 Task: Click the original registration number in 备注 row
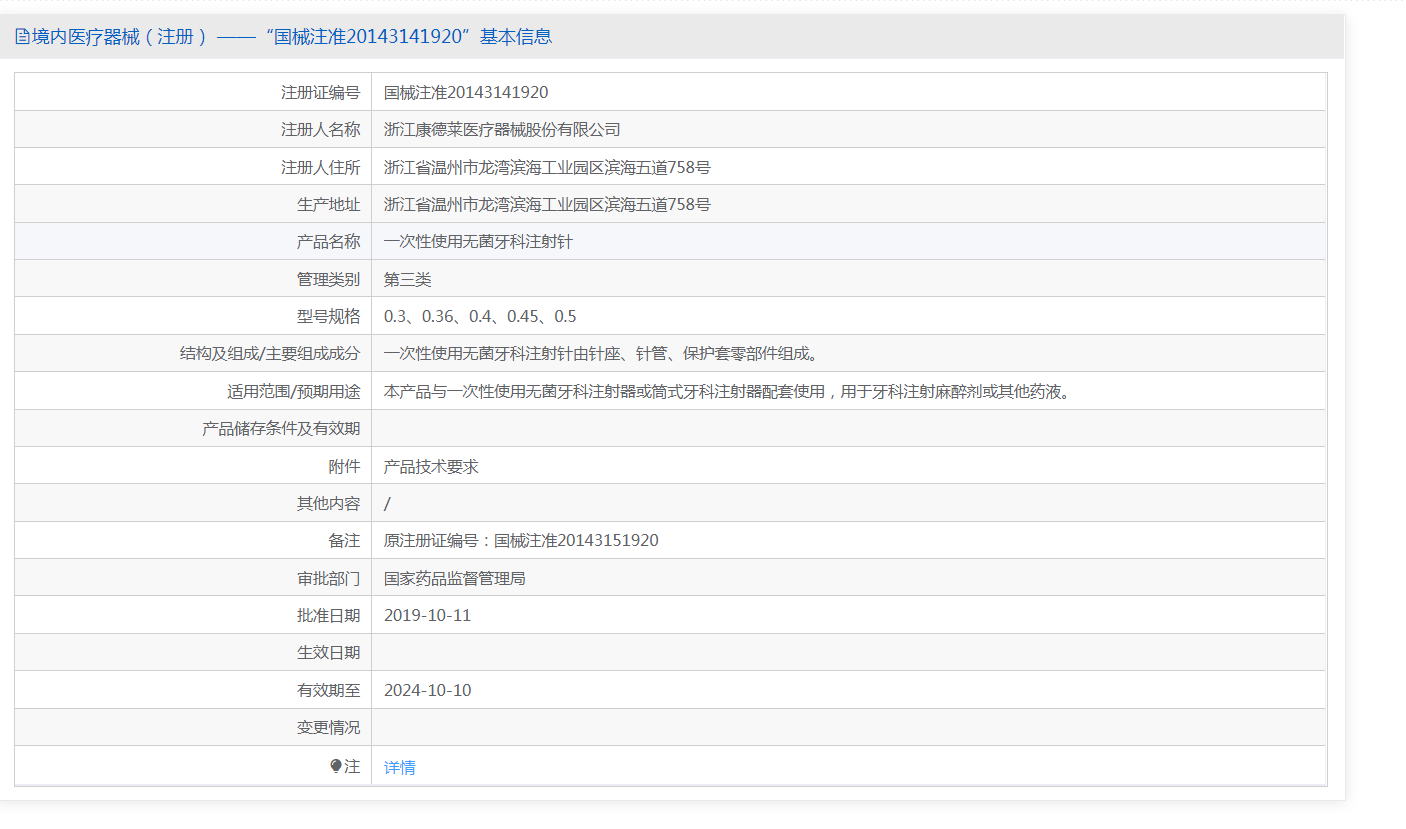(521, 540)
